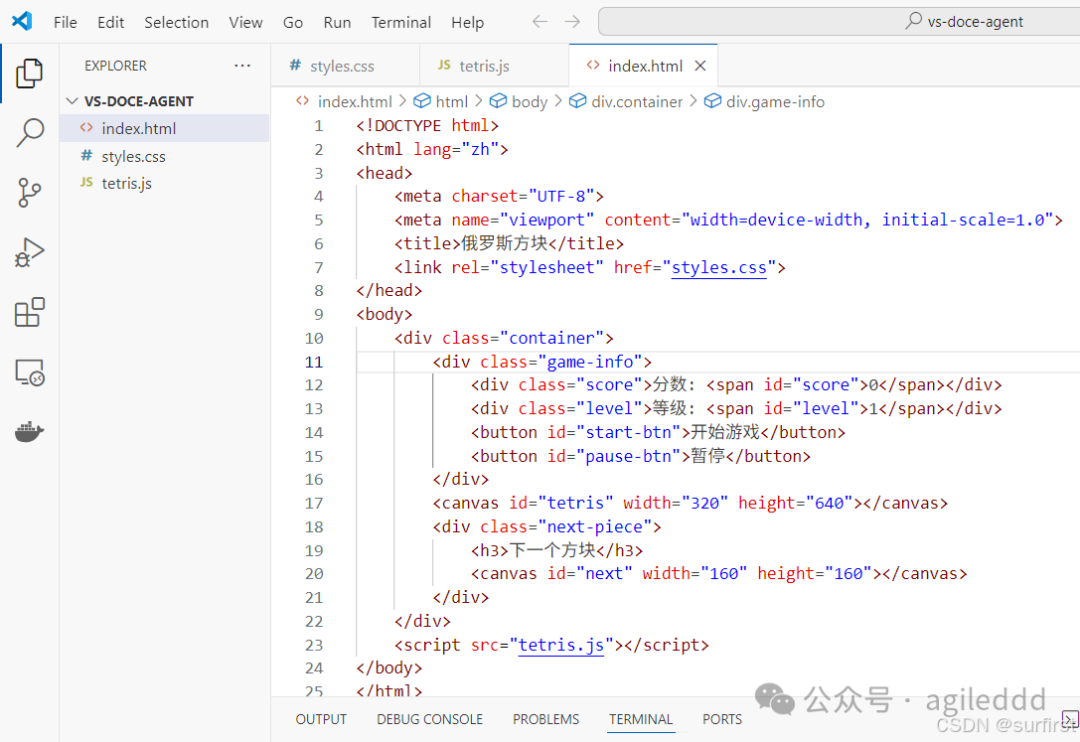Open the Explorer view in activity bar
Viewport: 1080px width, 742px height.
pos(29,73)
